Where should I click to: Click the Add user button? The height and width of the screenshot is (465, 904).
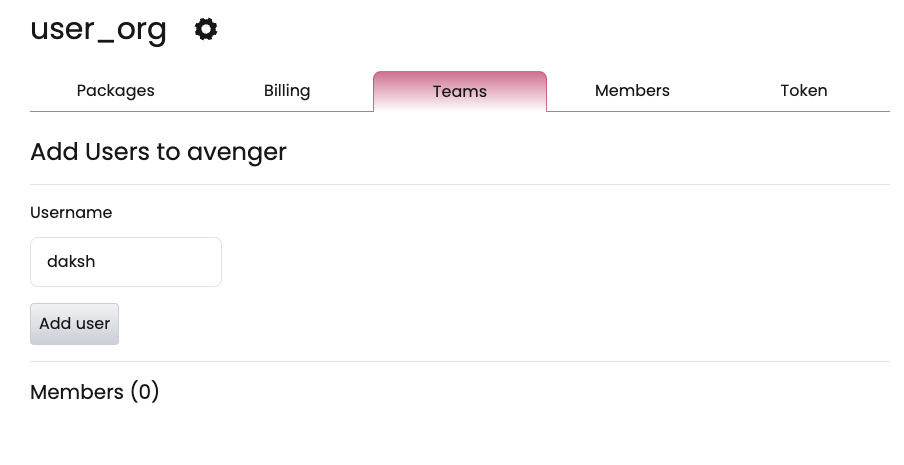tap(74, 324)
